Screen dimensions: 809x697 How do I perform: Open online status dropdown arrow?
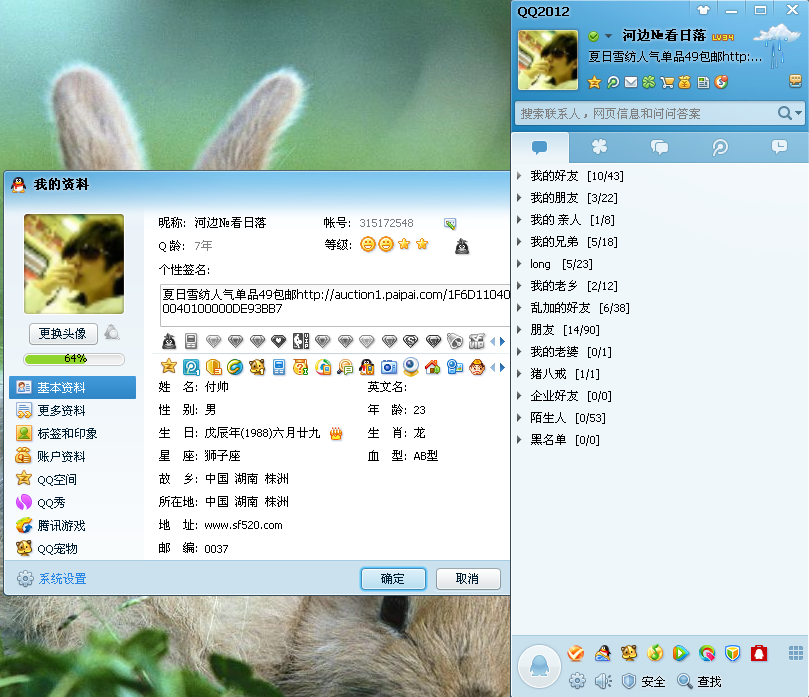click(609, 36)
